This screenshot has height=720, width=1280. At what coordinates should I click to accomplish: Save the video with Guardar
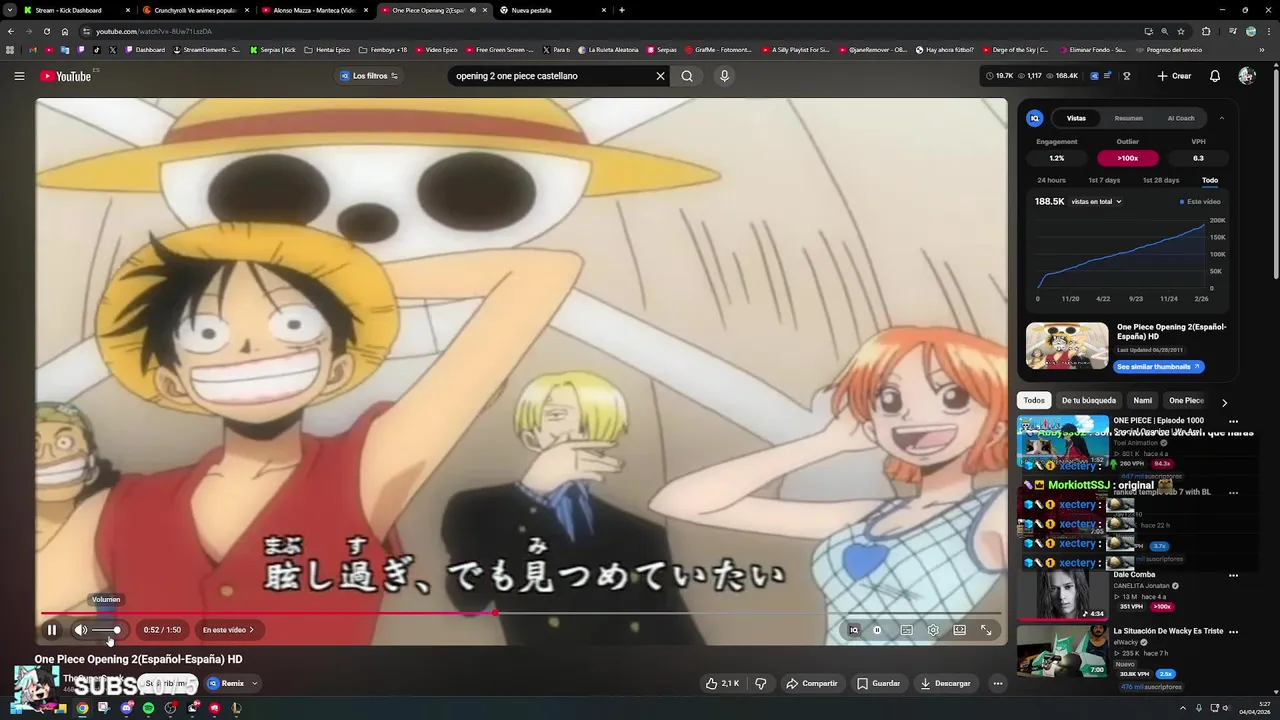[x=879, y=683]
